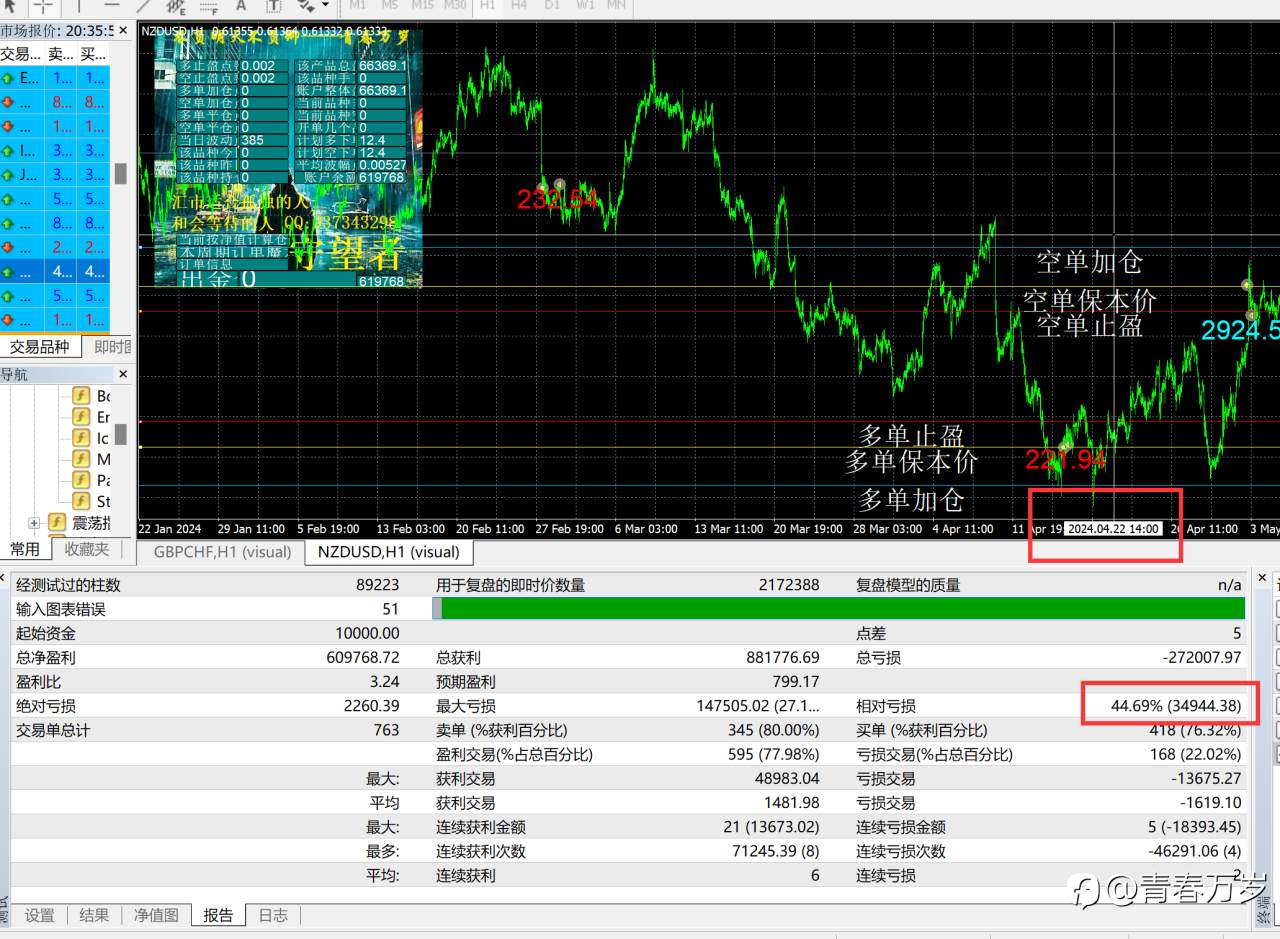Select the market watch row starting with E
This screenshot has width=1280, height=939.
55,77
